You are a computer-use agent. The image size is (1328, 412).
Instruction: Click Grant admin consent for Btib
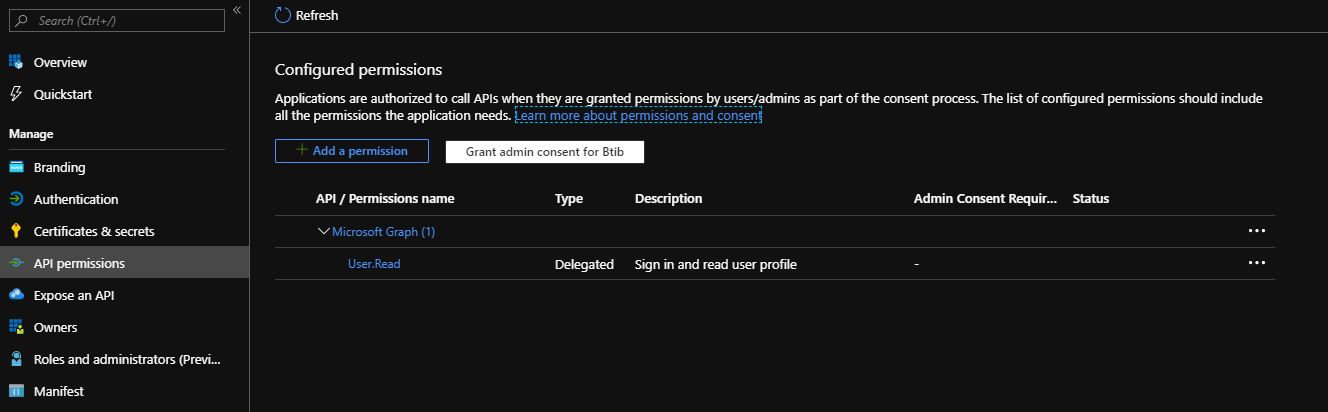click(544, 152)
